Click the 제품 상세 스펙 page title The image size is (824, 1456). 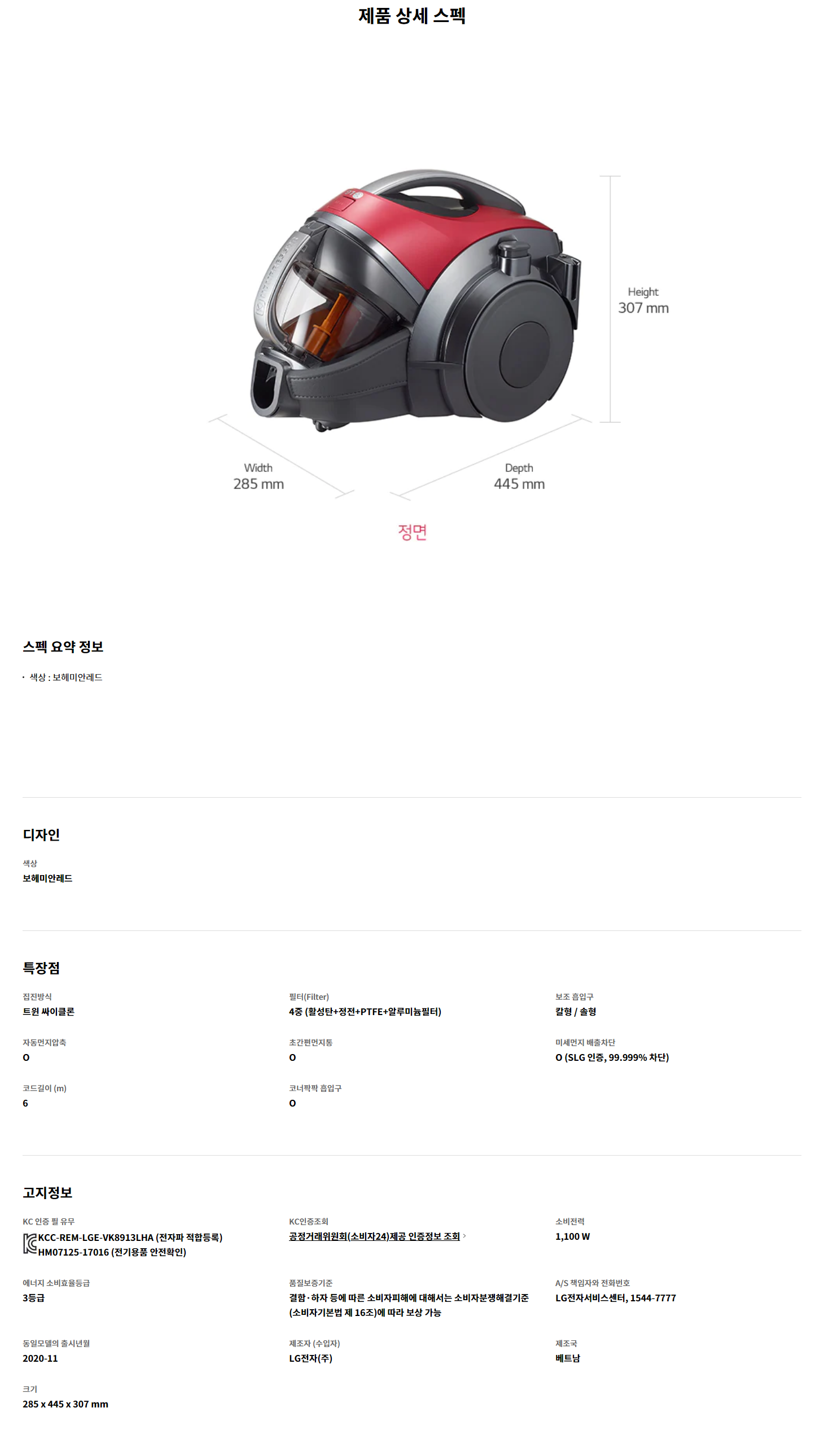412,15
